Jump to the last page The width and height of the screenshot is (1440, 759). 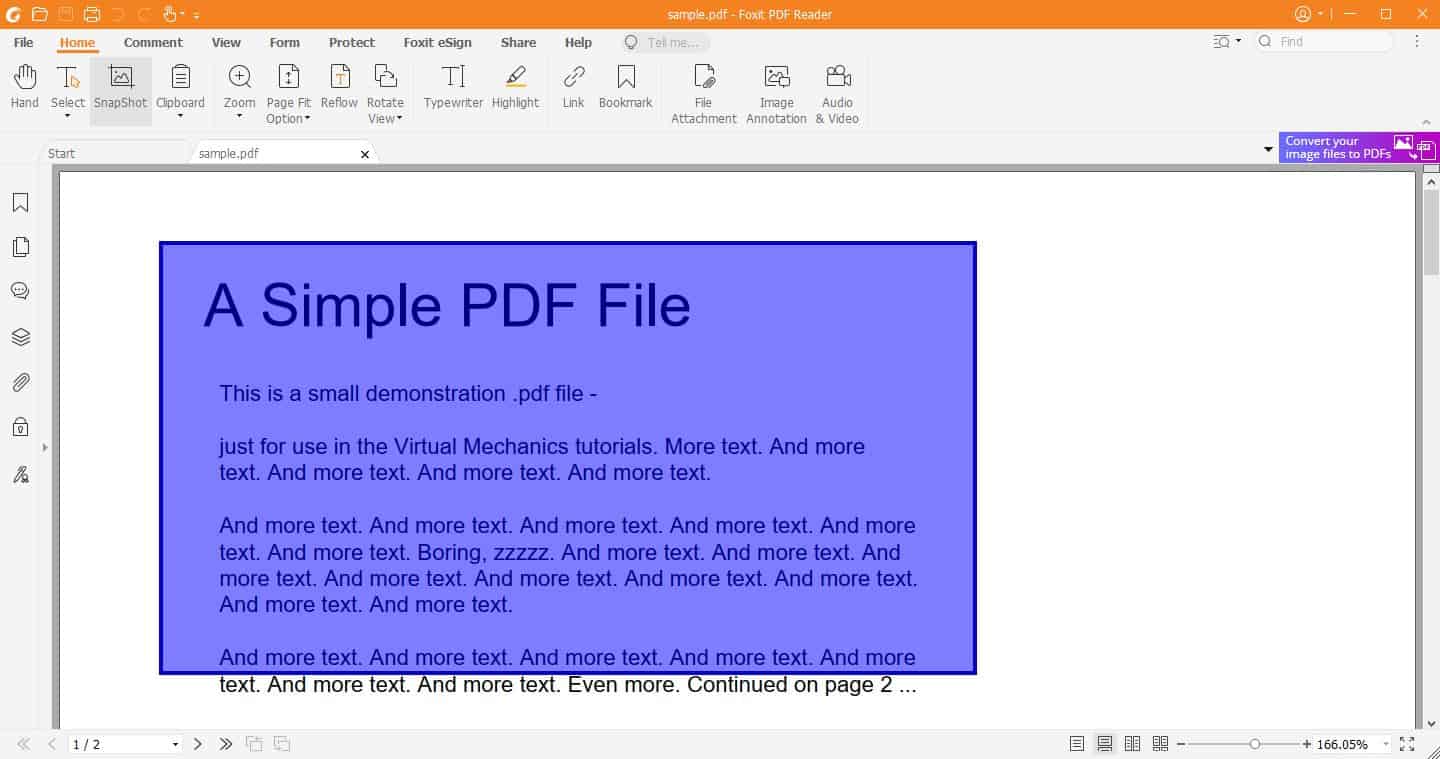click(x=226, y=744)
